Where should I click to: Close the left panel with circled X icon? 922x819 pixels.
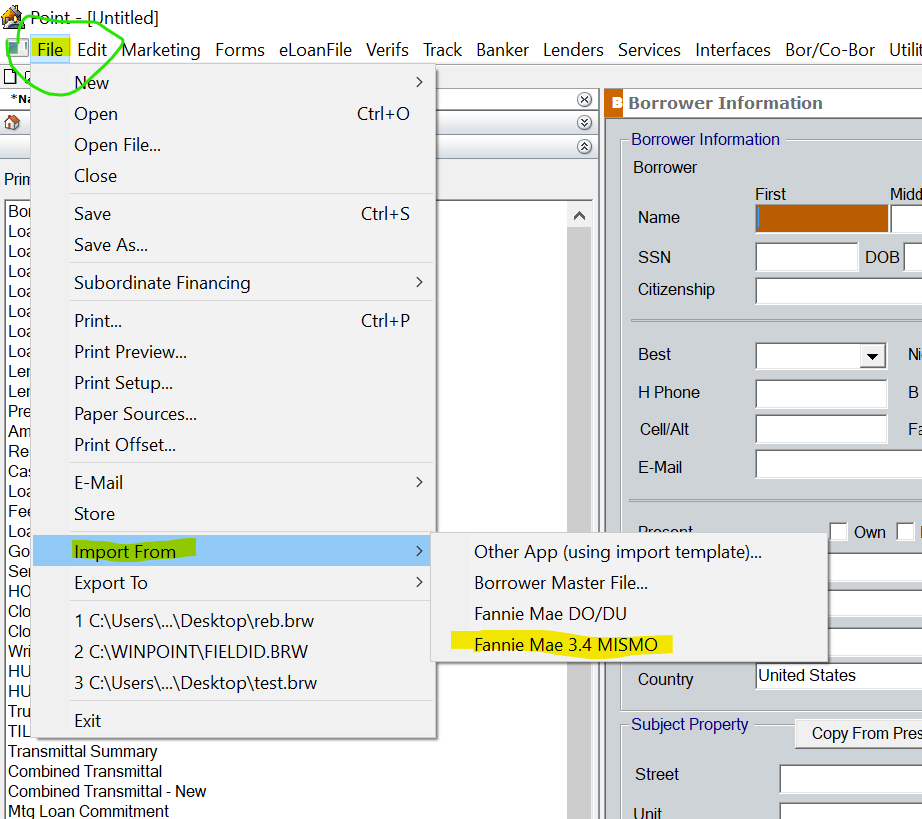tap(584, 100)
